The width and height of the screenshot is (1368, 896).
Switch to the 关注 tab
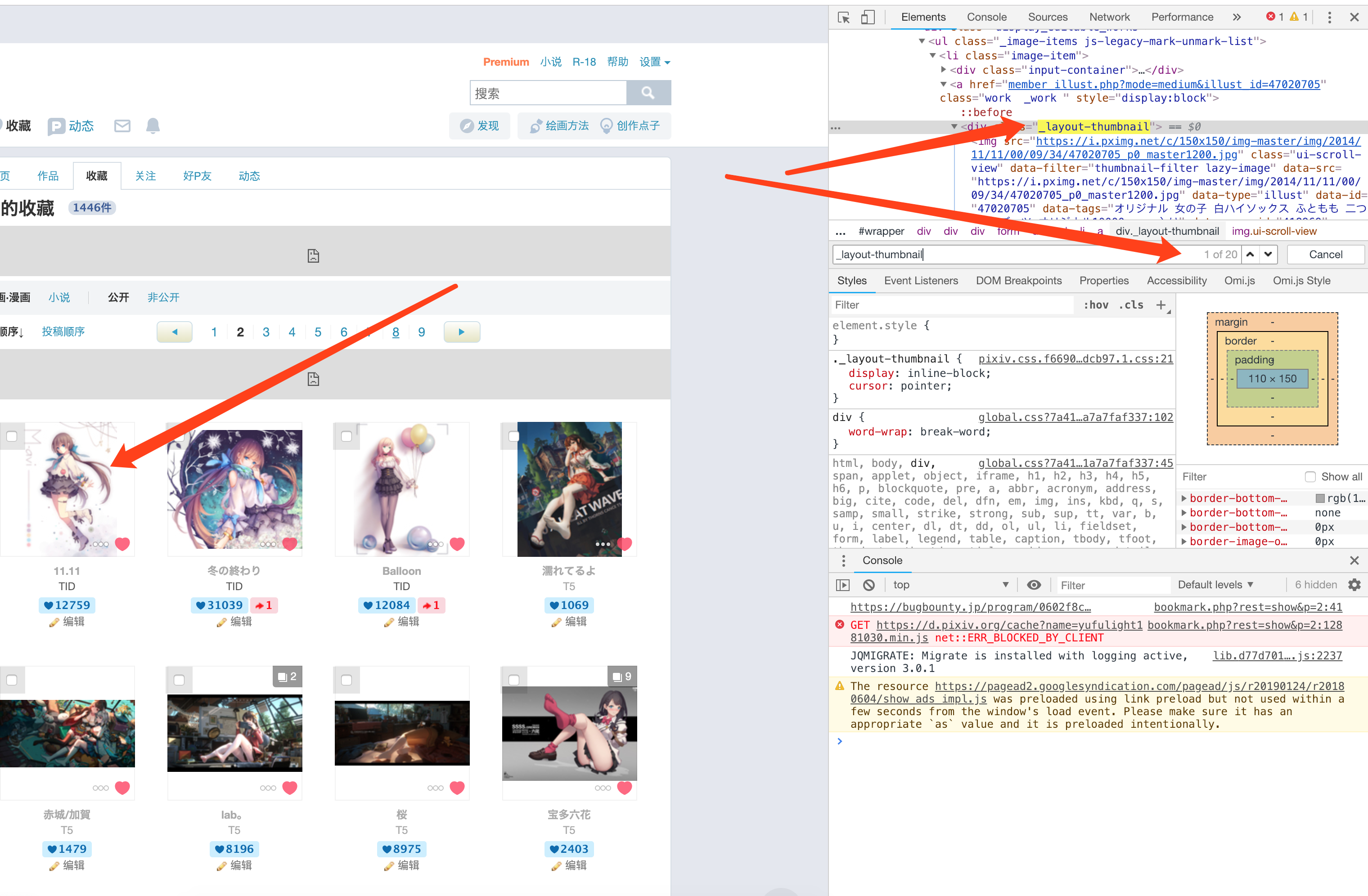pos(145,176)
